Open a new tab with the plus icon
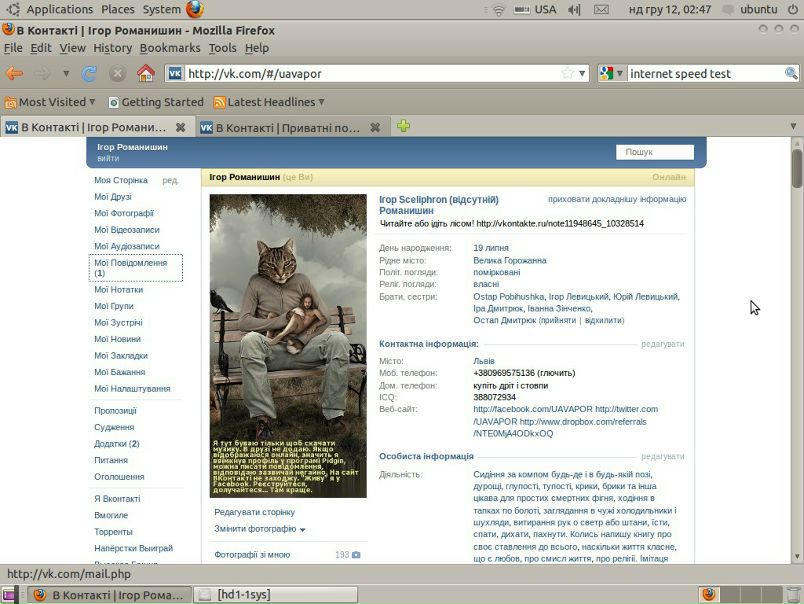804x604 pixels. point(403,126)
